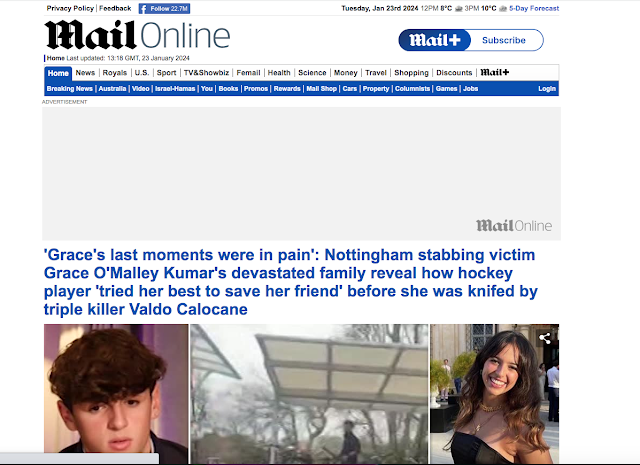Click the Feedback link
Image resolution: width=640 pixels, height=465 pixels.
pyautogui.click(x=115, y=8)
